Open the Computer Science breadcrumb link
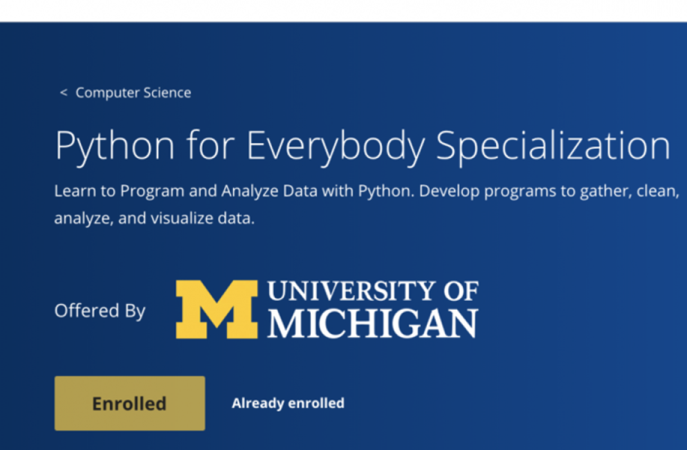The height and width of the screenshot is (450, 687). click(x=133, y=93)
